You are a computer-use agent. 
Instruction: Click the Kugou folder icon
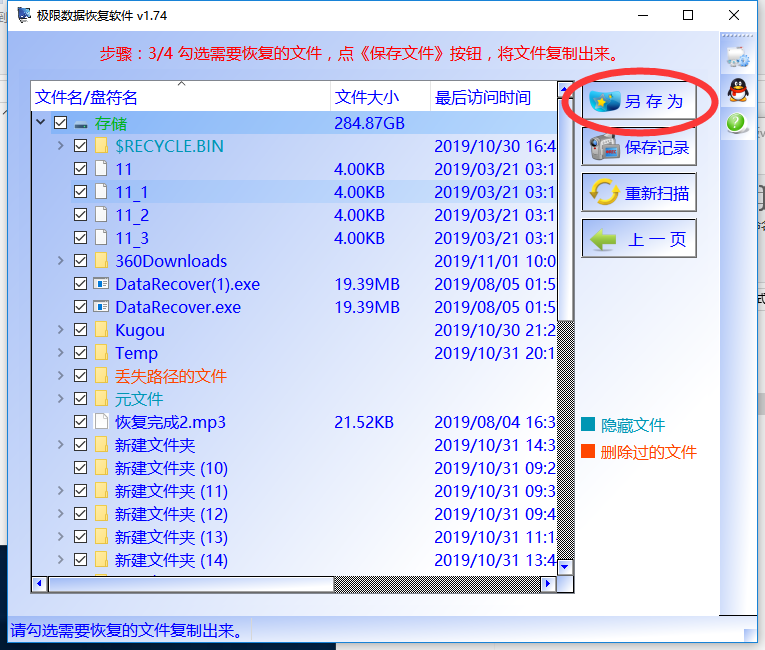pyautogui.click(x=101, y=330)
